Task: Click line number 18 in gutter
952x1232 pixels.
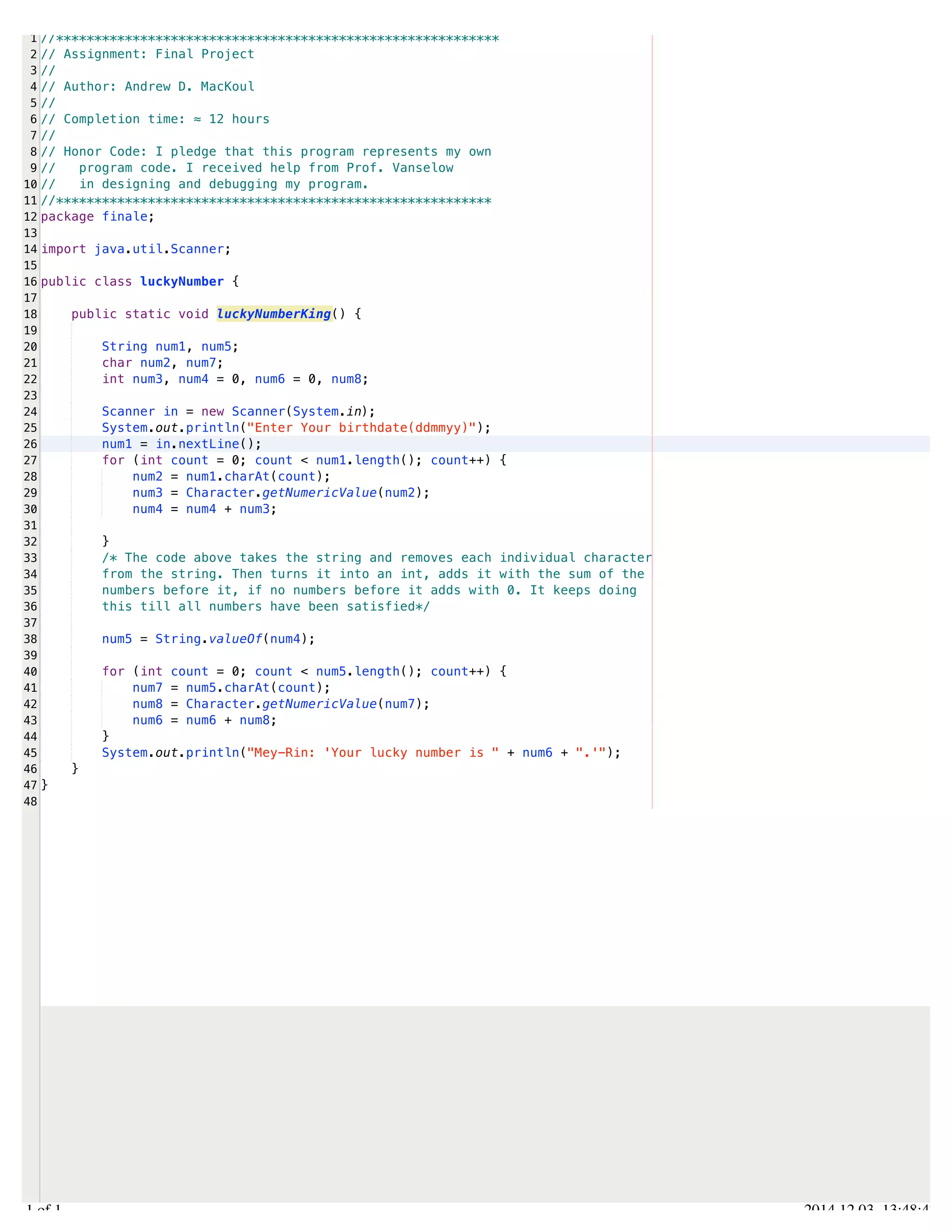Action: click(31, 314)
